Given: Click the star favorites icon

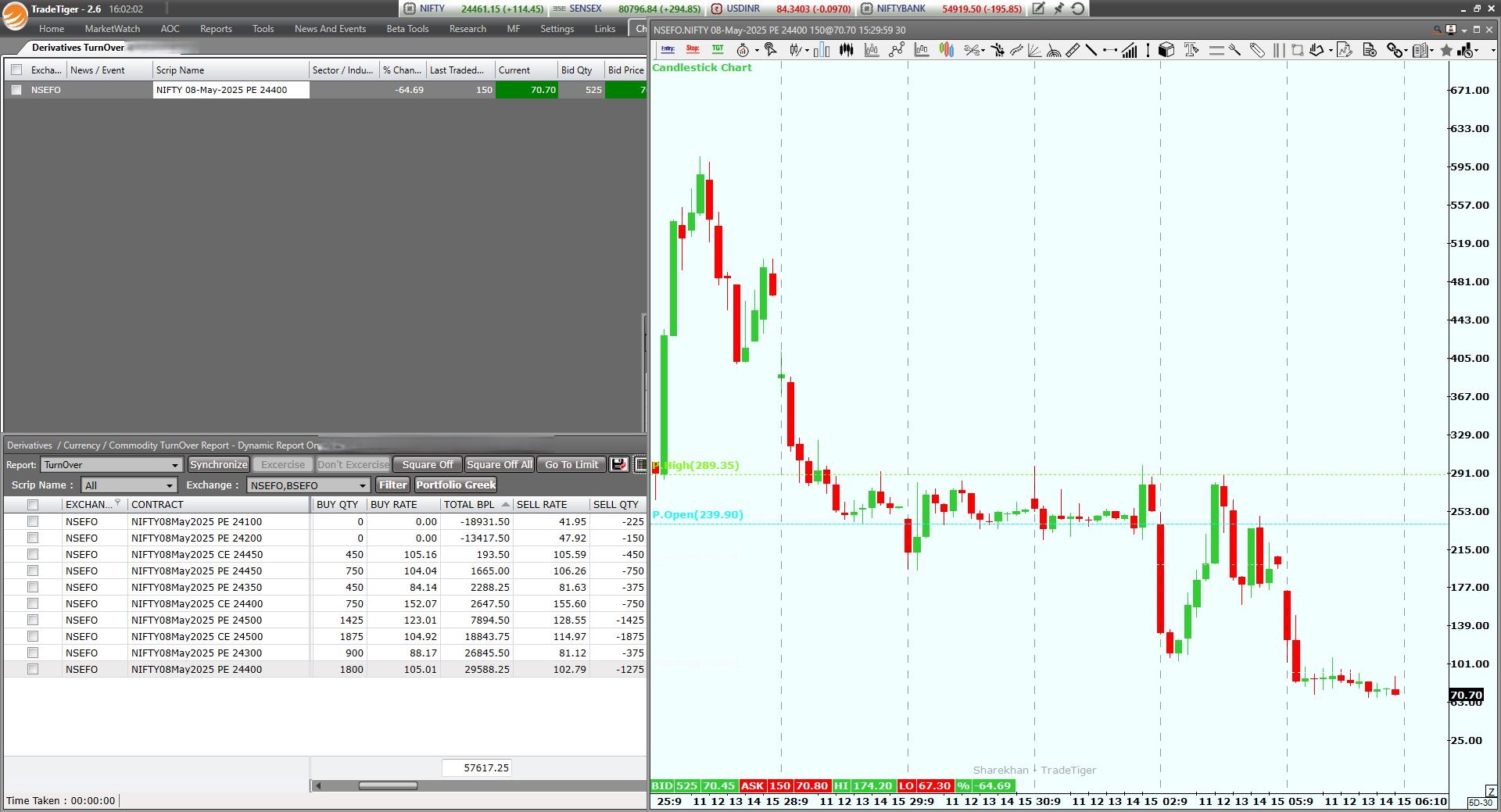Looking at the screenshot, I should [1446, 50].
